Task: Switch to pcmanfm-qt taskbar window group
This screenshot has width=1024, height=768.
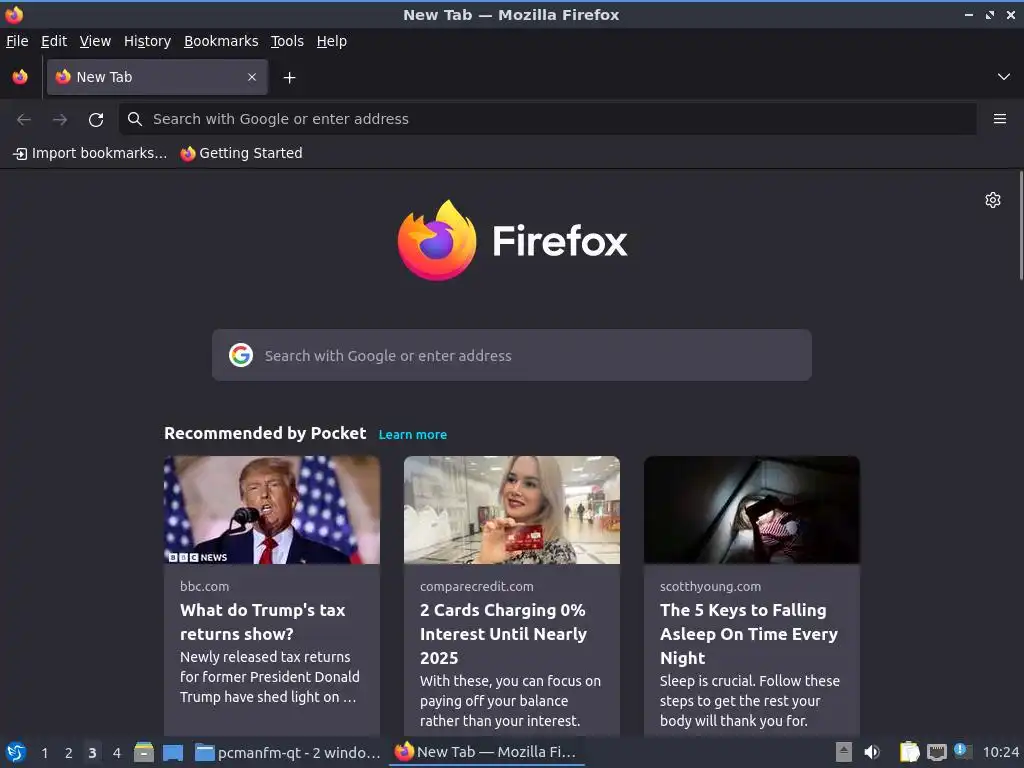Action: [287, 752]
